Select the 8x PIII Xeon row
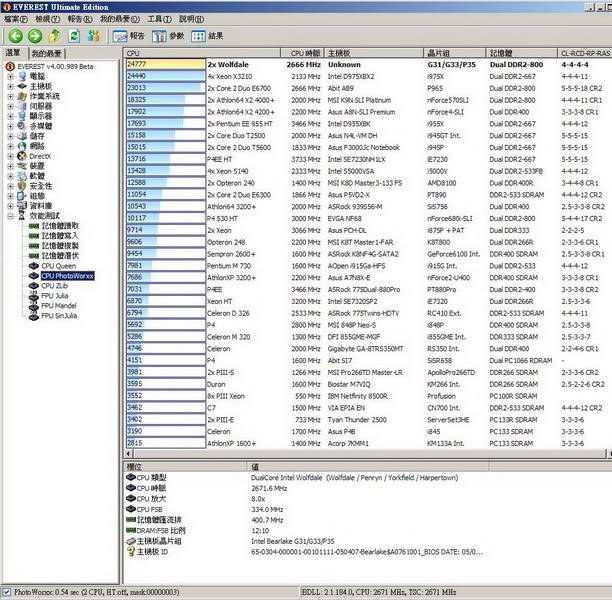The image size is (612, 600). 368,396
